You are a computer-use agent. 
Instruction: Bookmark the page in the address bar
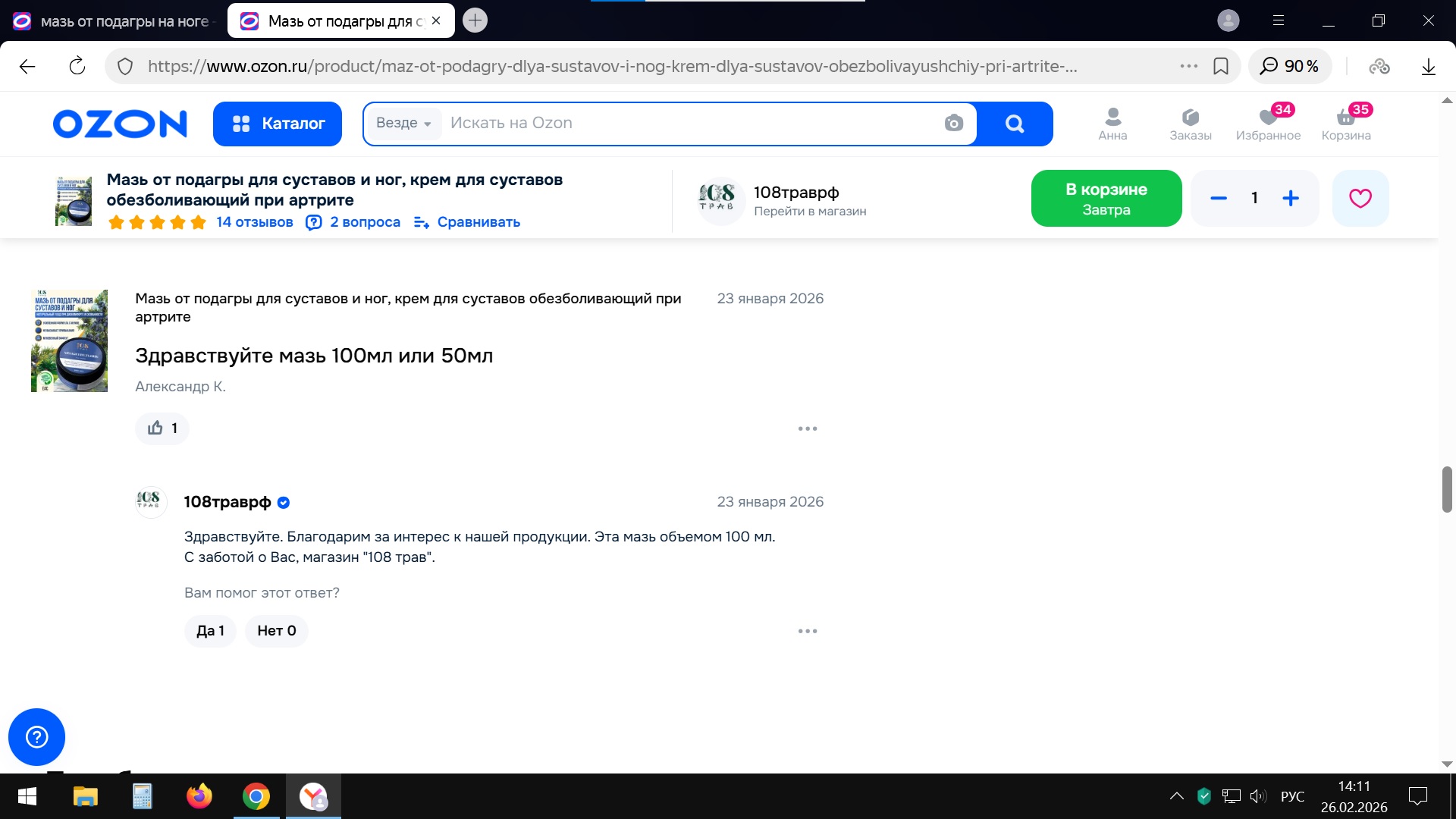(1220, 67)
